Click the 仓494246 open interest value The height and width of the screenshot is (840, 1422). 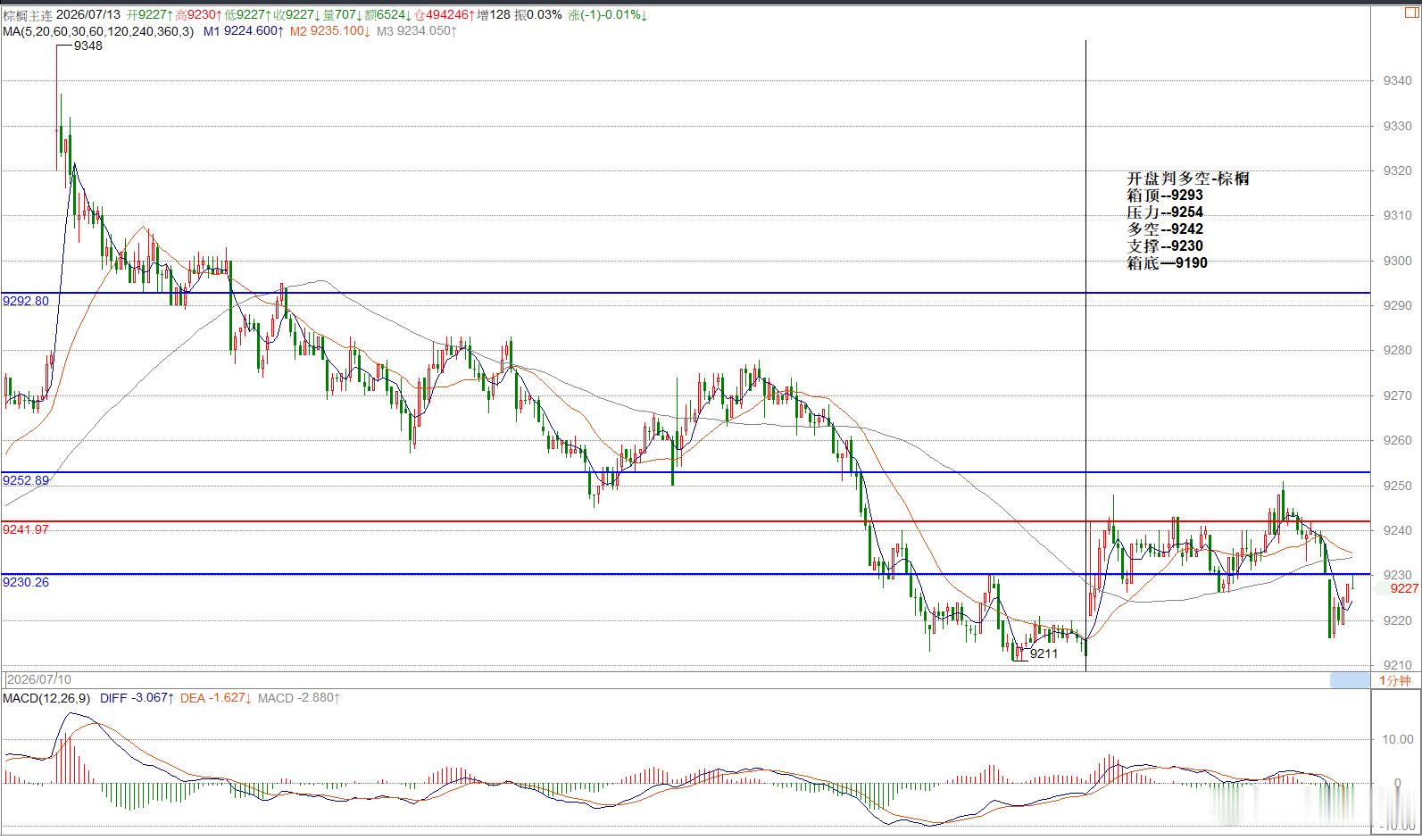(444, 15)
